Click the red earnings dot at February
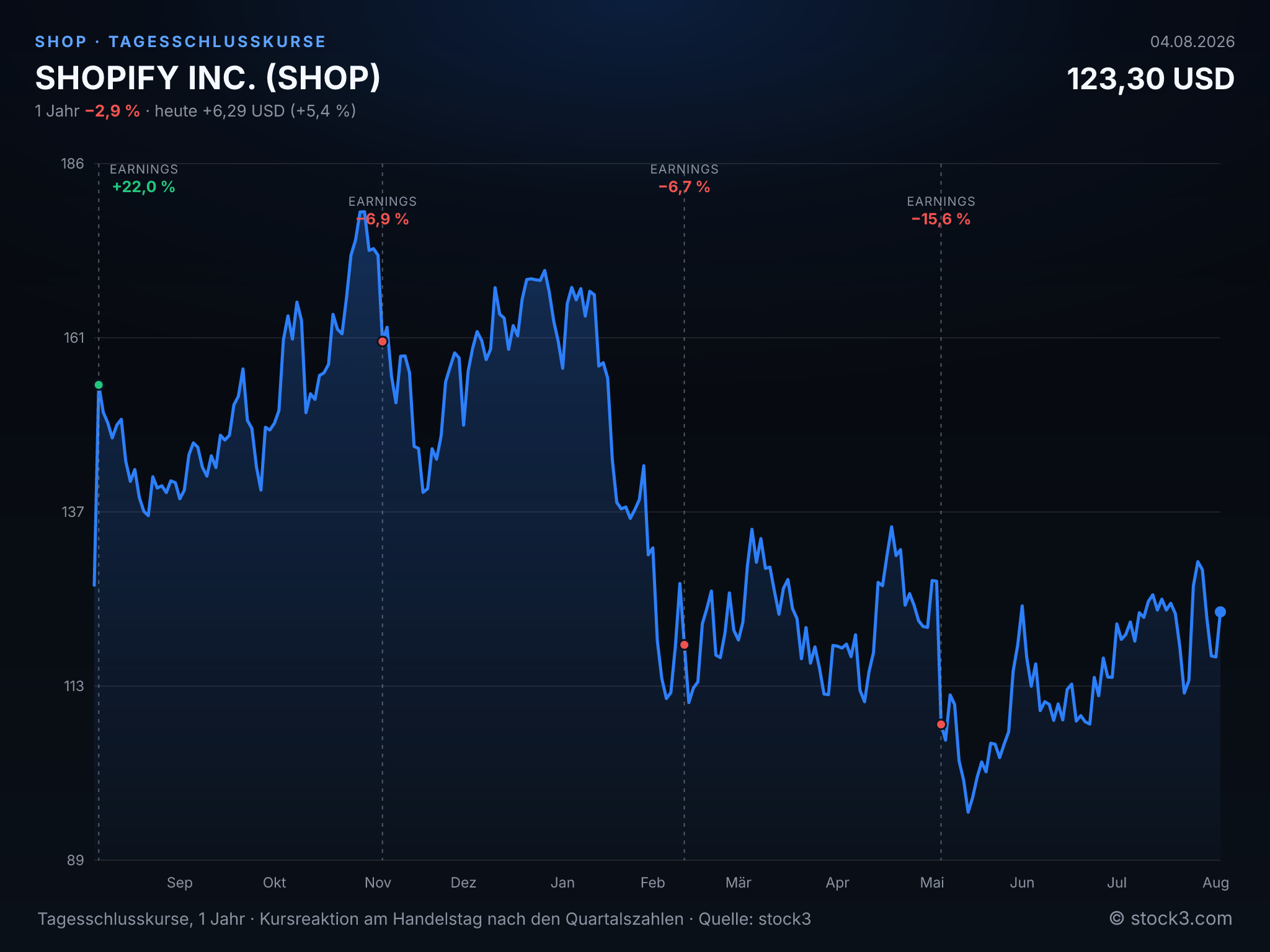 tap(685, 645)
